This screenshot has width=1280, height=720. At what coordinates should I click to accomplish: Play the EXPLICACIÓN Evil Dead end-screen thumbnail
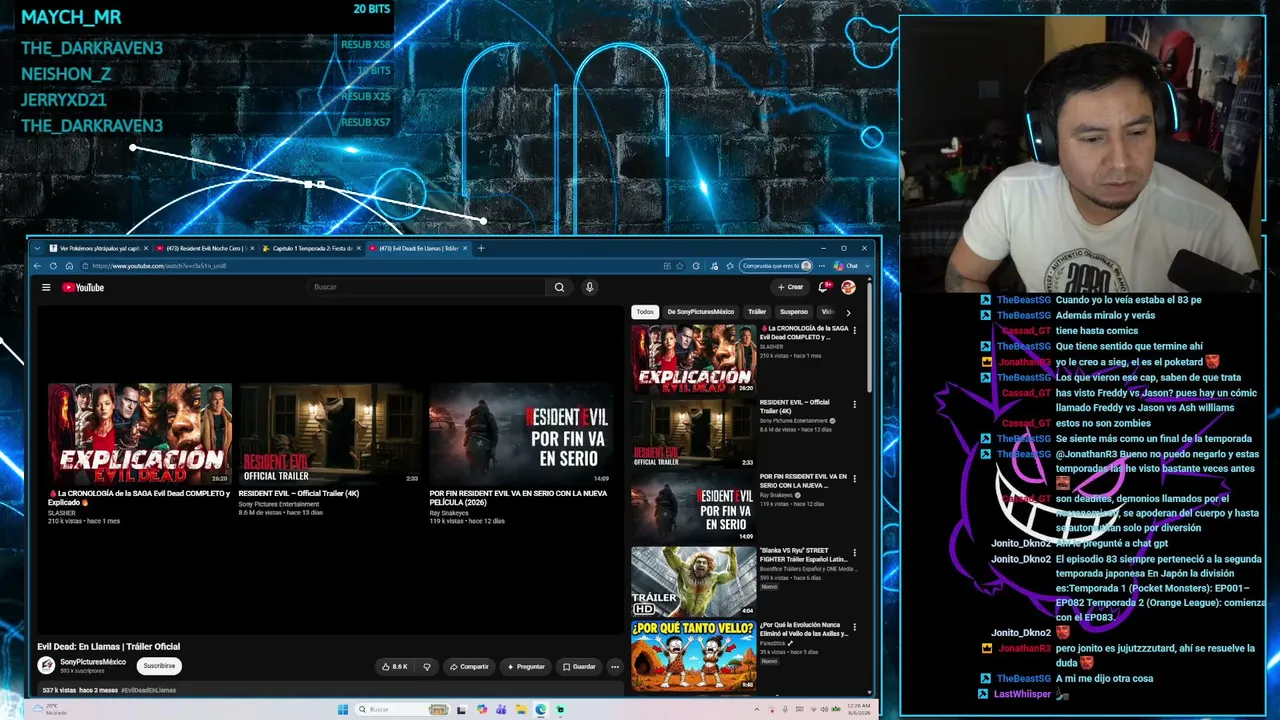[x=140, y=434]
